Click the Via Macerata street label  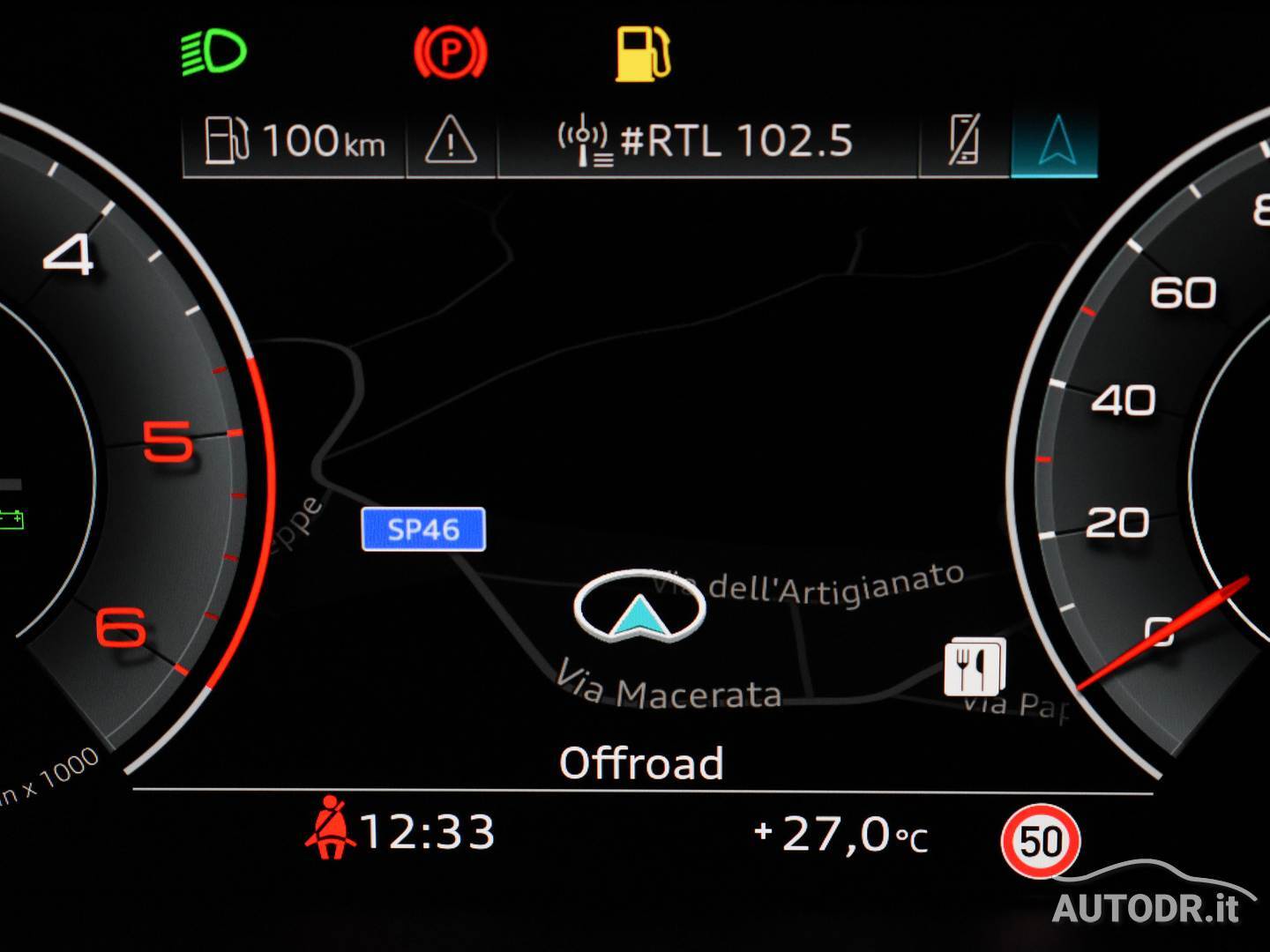tap(669, 688)
